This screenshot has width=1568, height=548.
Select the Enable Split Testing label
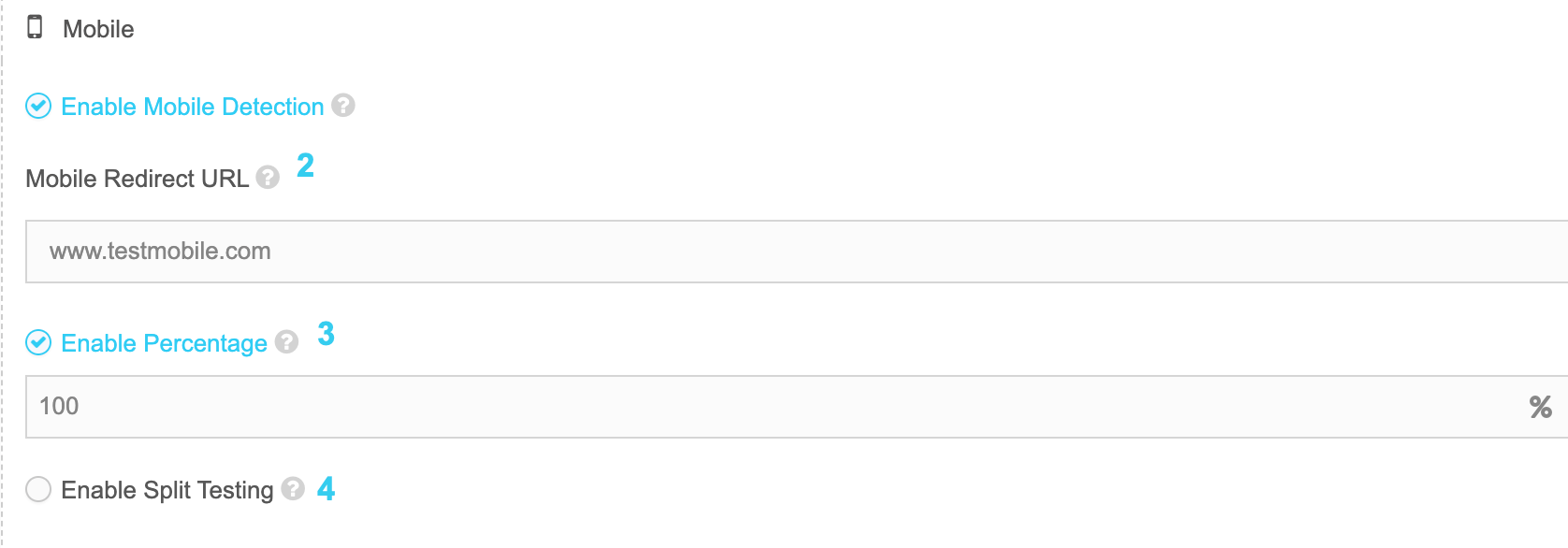(167, 490)
